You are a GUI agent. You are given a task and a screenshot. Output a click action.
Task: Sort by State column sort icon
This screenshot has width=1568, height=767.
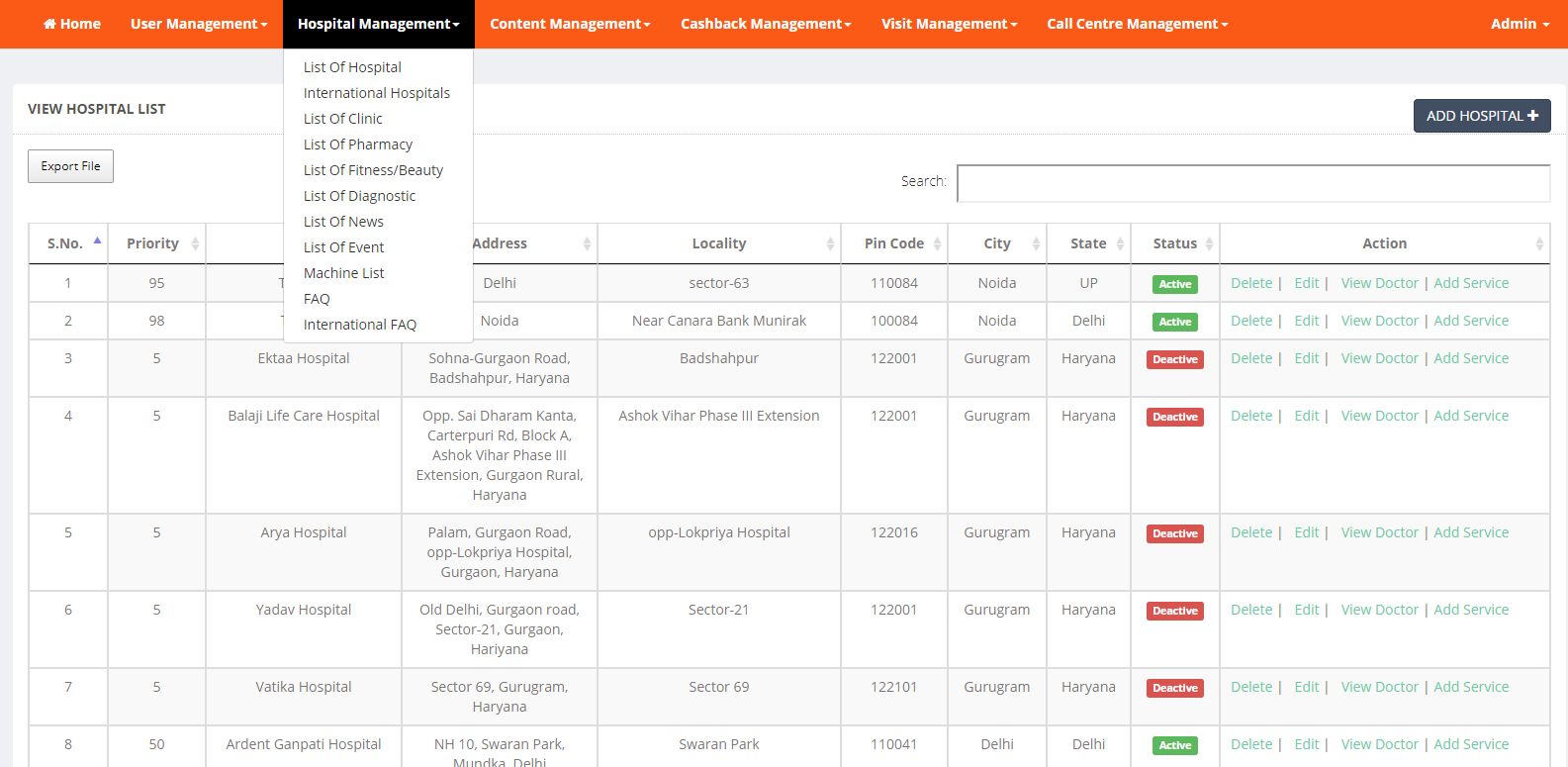tap(1120, 243)
